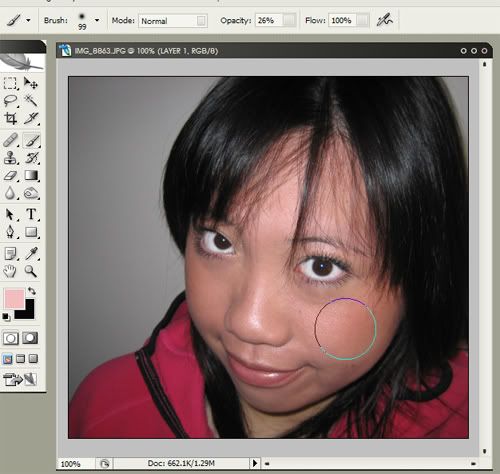
Task: Select the Zoom tool
Action: [x=31, y=271]
